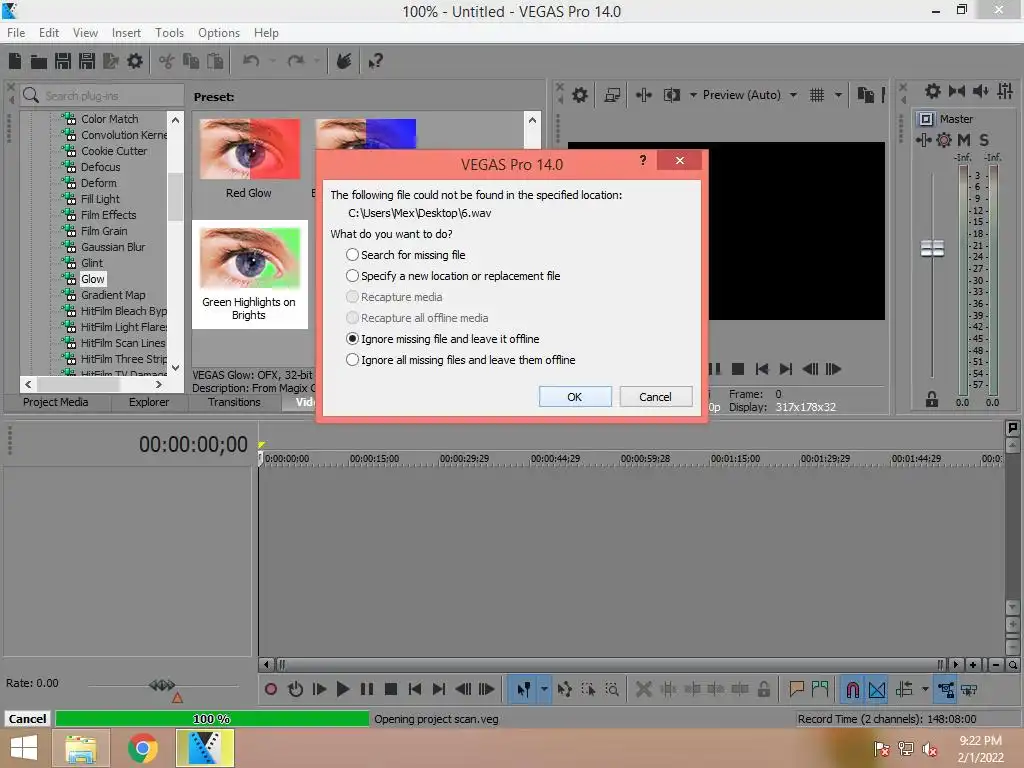Open the Normal Edit Tool dropdown arrow

[x=544, y=689]
